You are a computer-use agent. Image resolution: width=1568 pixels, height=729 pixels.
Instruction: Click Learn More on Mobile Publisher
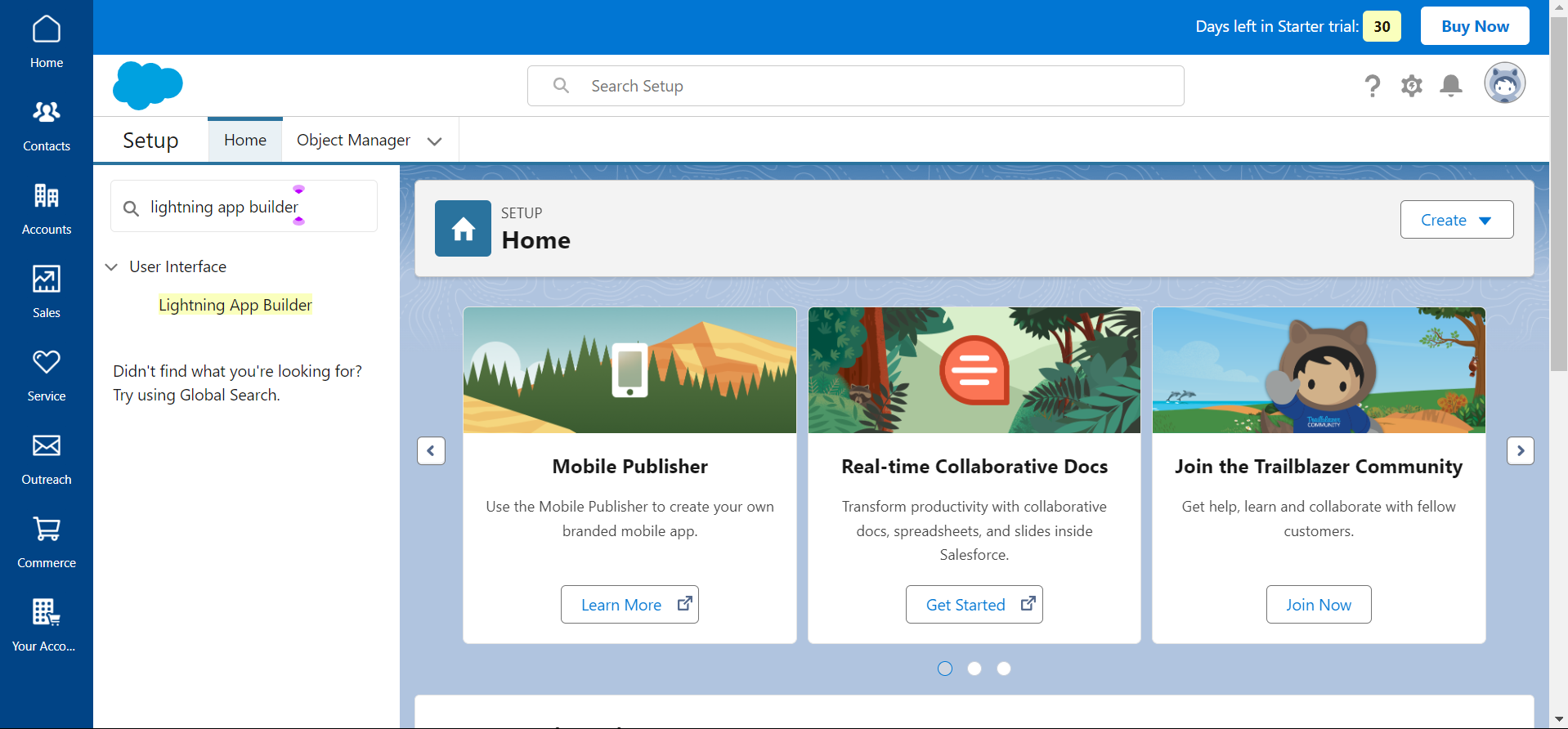[x=629, y=605]
